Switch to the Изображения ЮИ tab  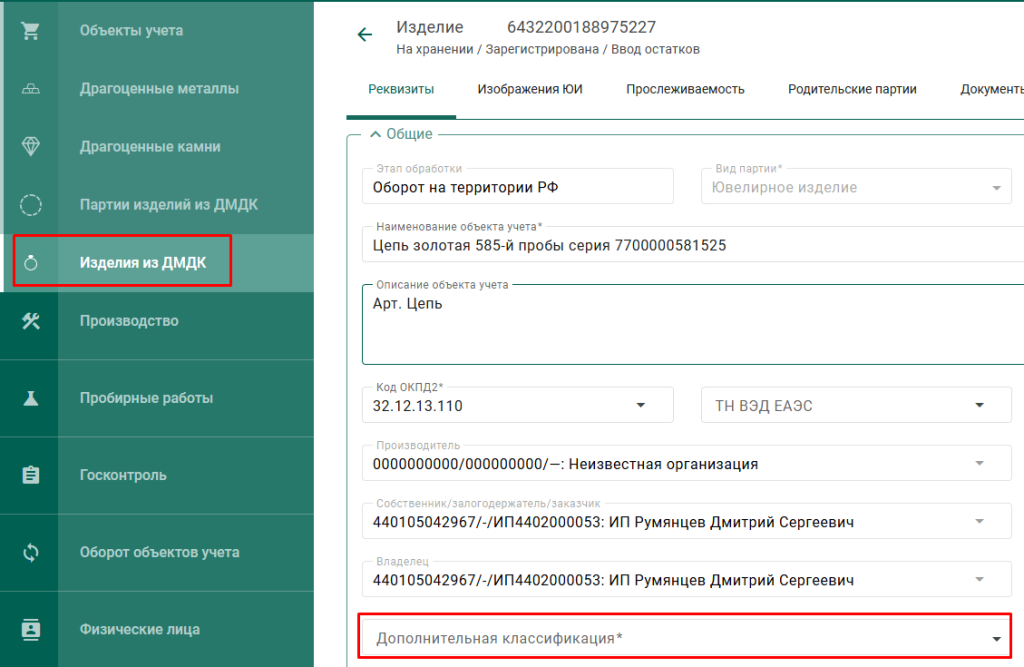pos(530,89)
